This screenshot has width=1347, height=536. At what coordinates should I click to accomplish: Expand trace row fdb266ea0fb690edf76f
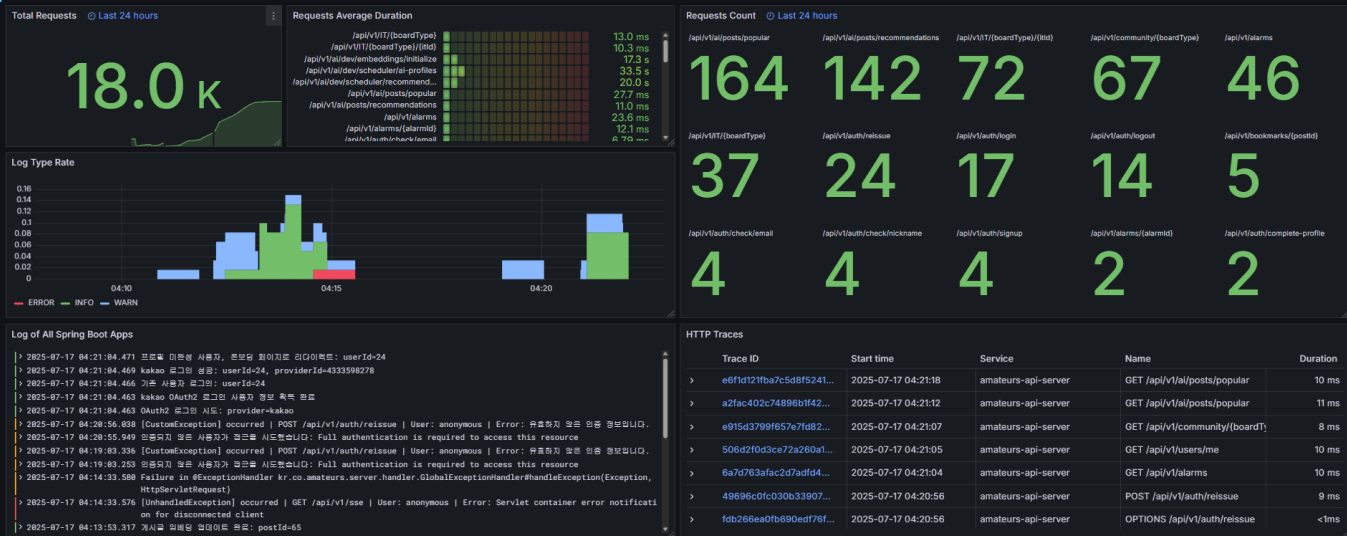(x=691, y=519)
